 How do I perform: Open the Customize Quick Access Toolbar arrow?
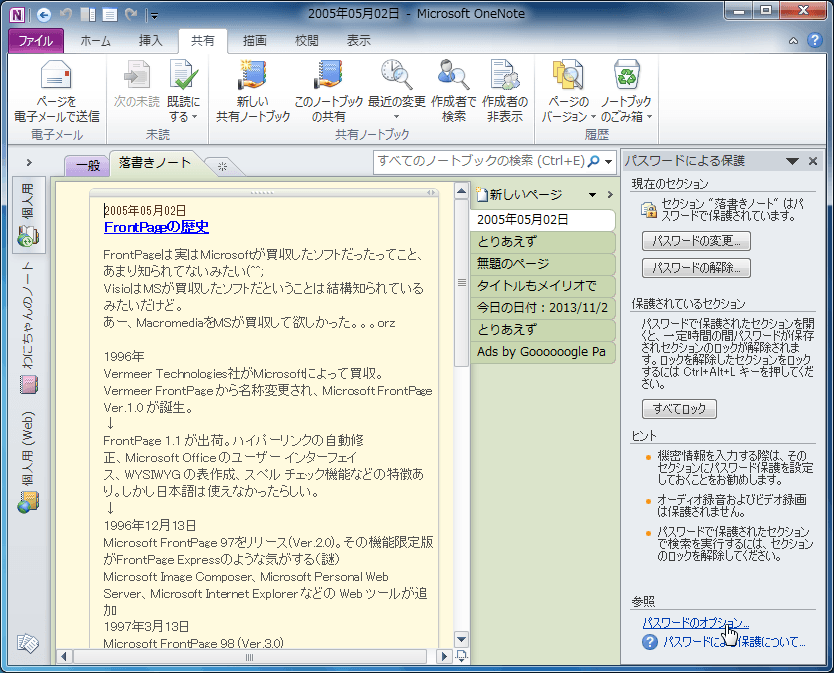click(x=154, y=16)
